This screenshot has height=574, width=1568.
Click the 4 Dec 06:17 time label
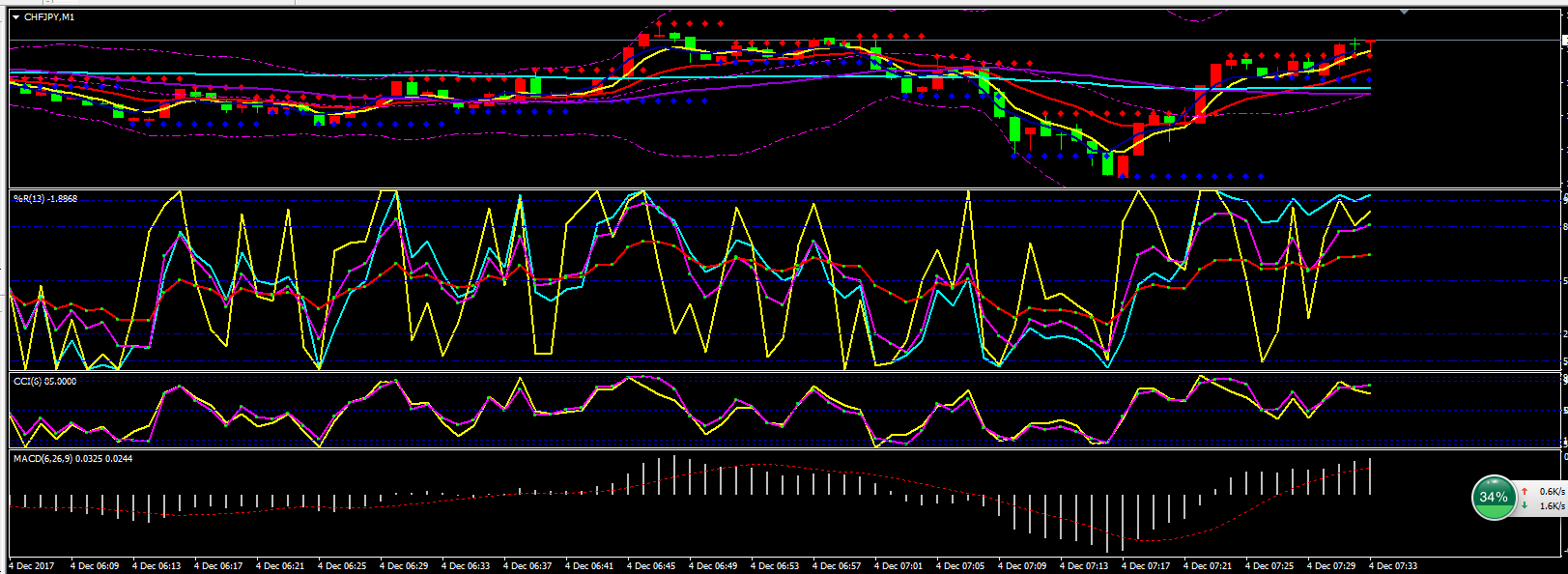pos(218,565)
